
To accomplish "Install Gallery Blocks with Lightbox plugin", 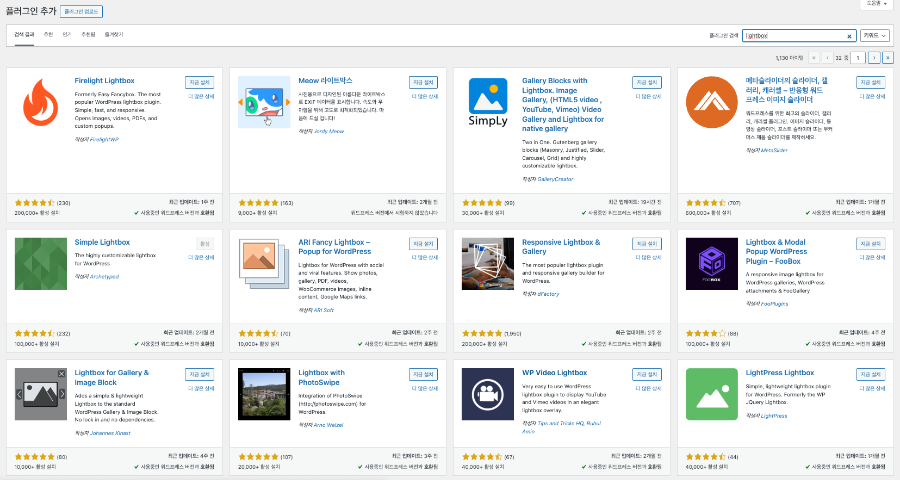I will 647,83.
